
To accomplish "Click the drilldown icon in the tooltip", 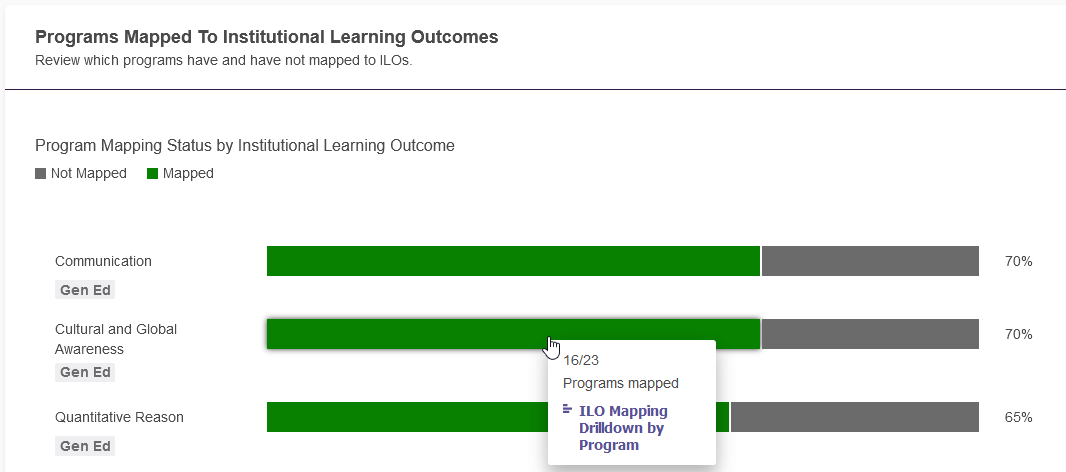I will click(568, 409).
